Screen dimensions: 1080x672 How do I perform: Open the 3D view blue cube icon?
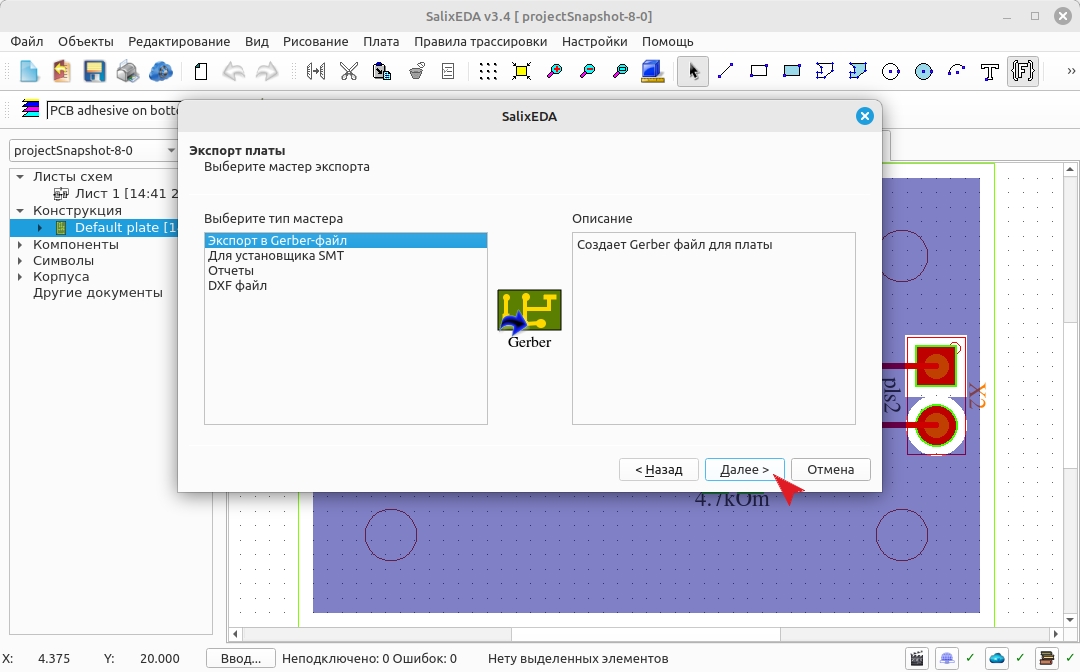652,71
